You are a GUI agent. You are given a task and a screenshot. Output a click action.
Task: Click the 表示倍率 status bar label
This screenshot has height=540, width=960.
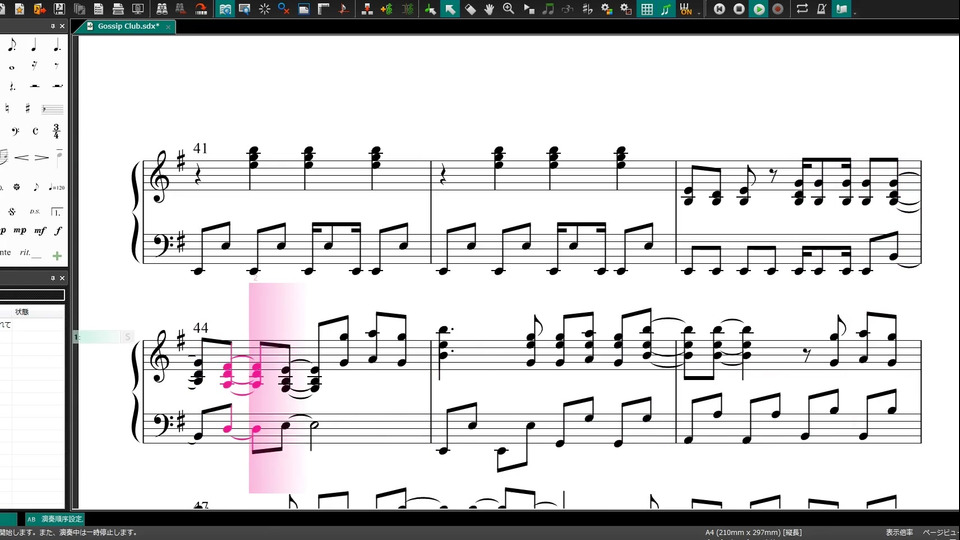pyautogui.click(x=899, y=533)
